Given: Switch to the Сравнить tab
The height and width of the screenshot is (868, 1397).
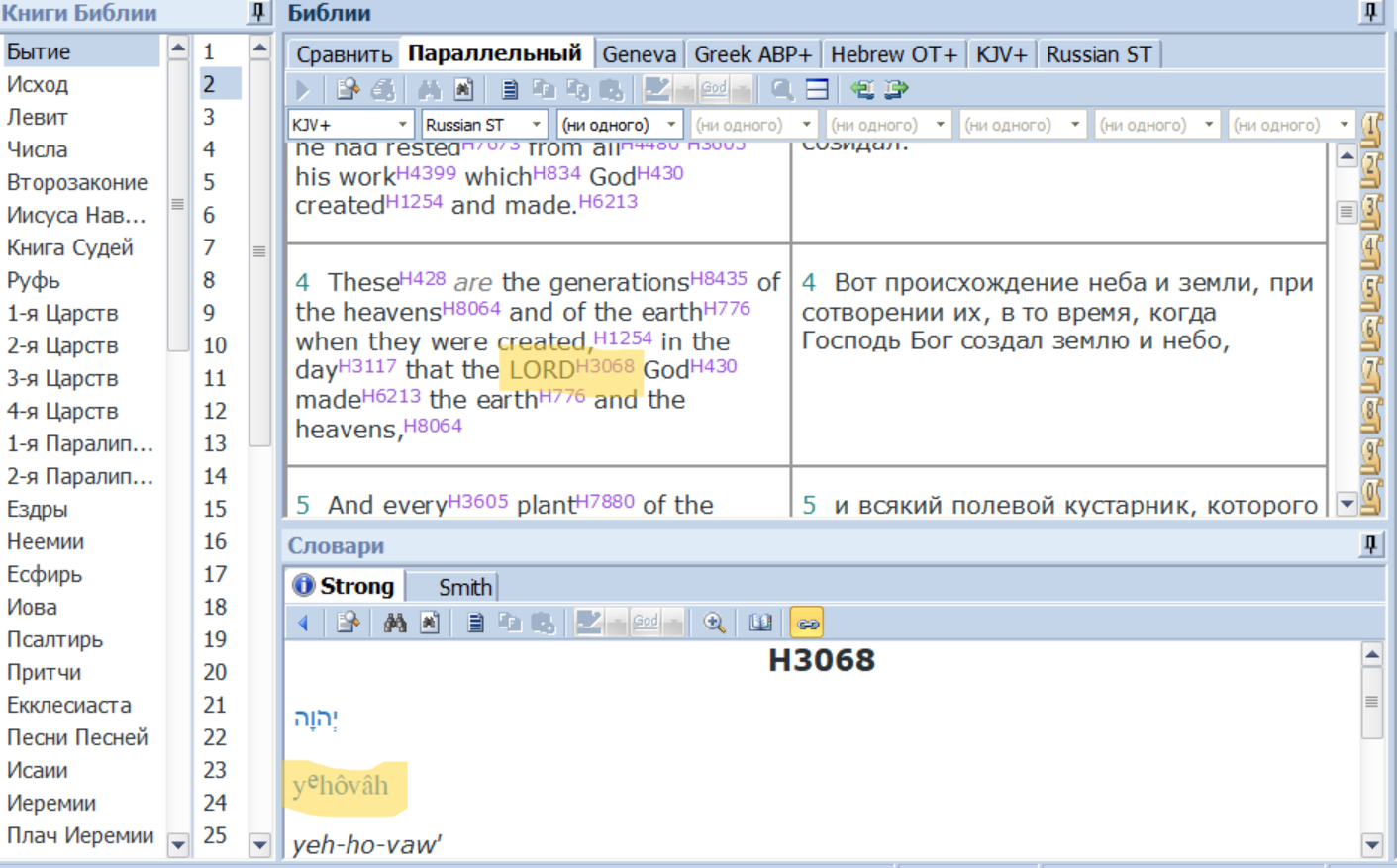Looking at the screenshot, I should pos(344,54).
